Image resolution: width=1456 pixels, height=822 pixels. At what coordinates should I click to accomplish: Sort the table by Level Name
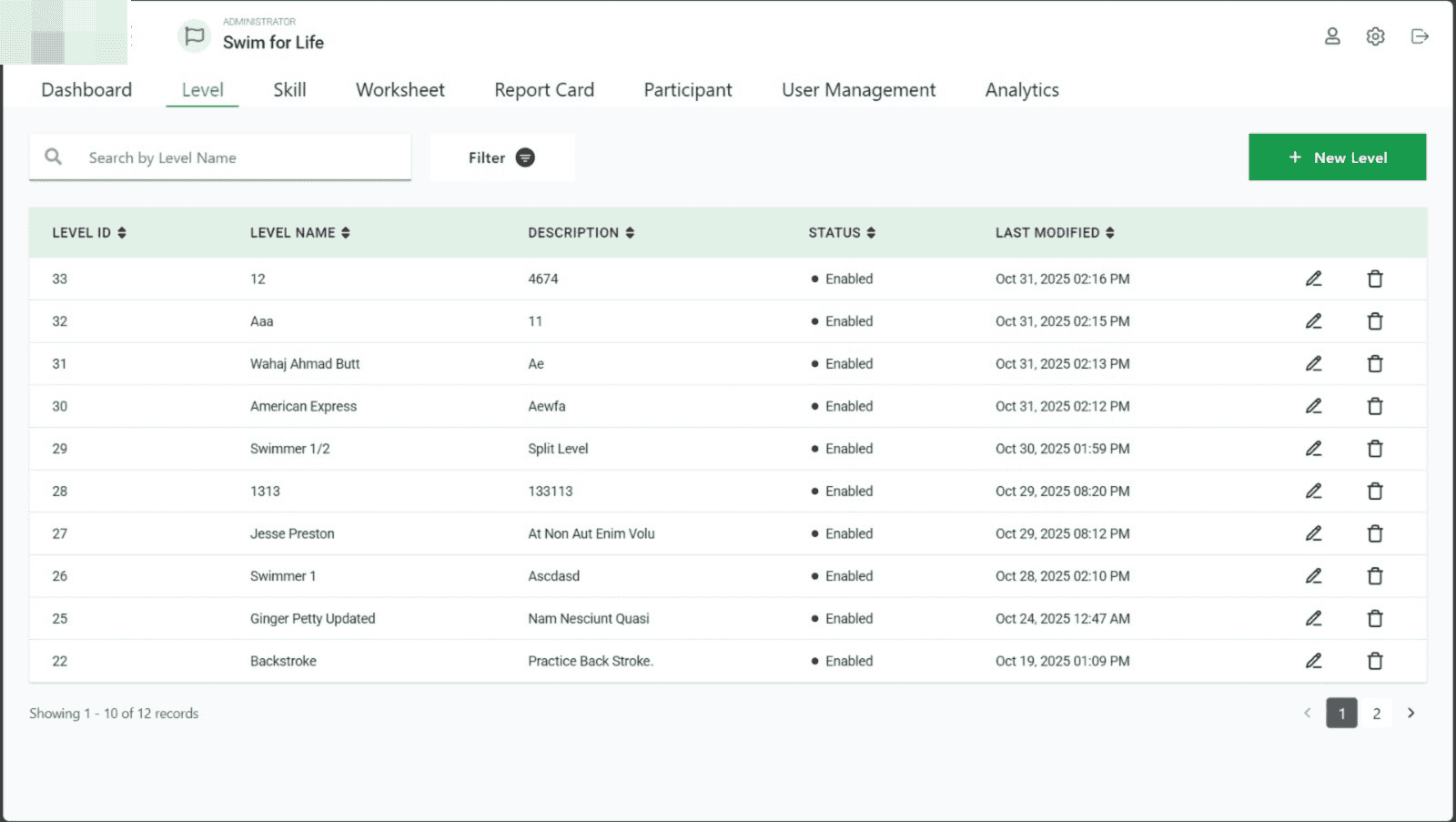(301, 232)
